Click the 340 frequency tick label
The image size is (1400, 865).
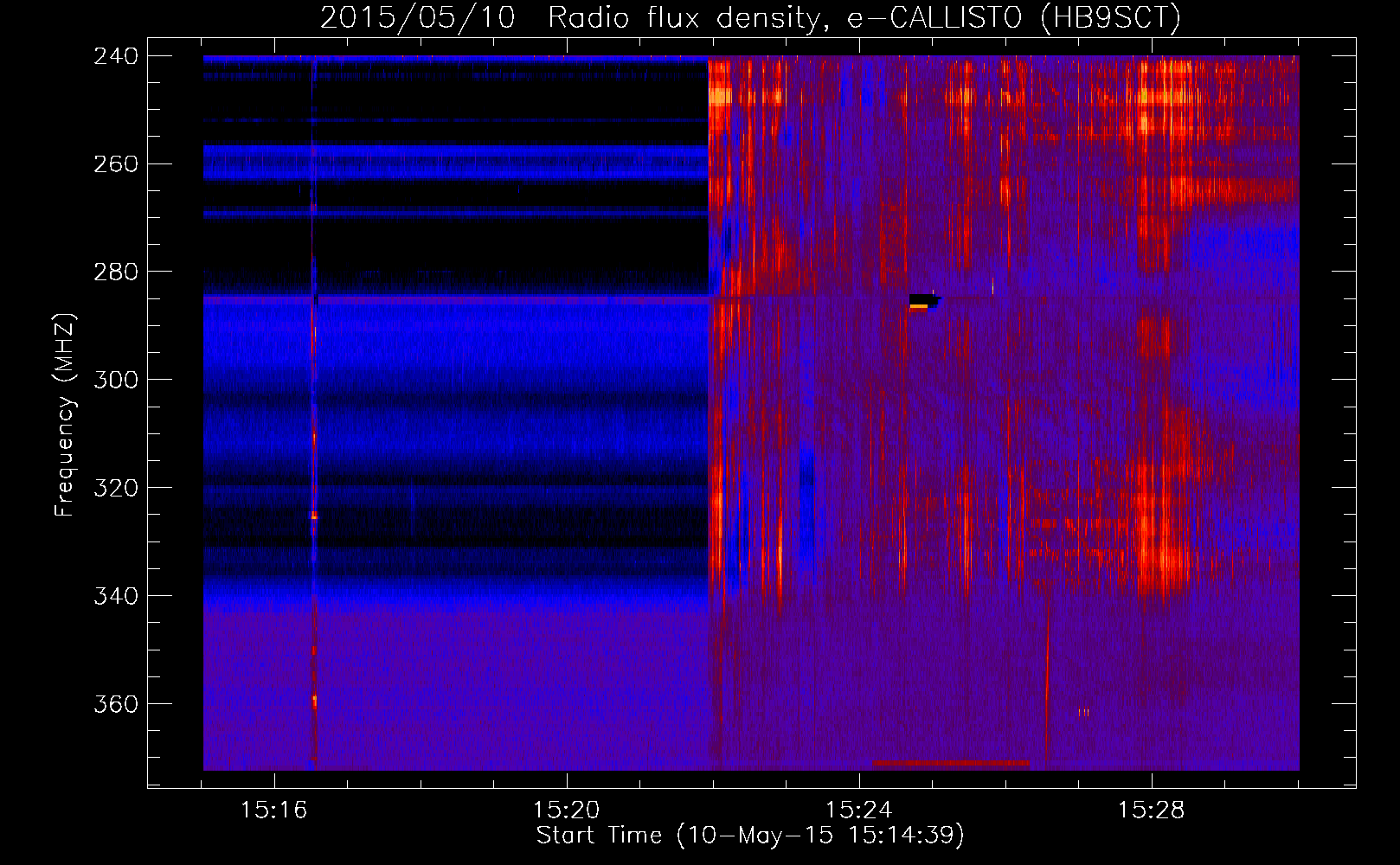(116, 597)
